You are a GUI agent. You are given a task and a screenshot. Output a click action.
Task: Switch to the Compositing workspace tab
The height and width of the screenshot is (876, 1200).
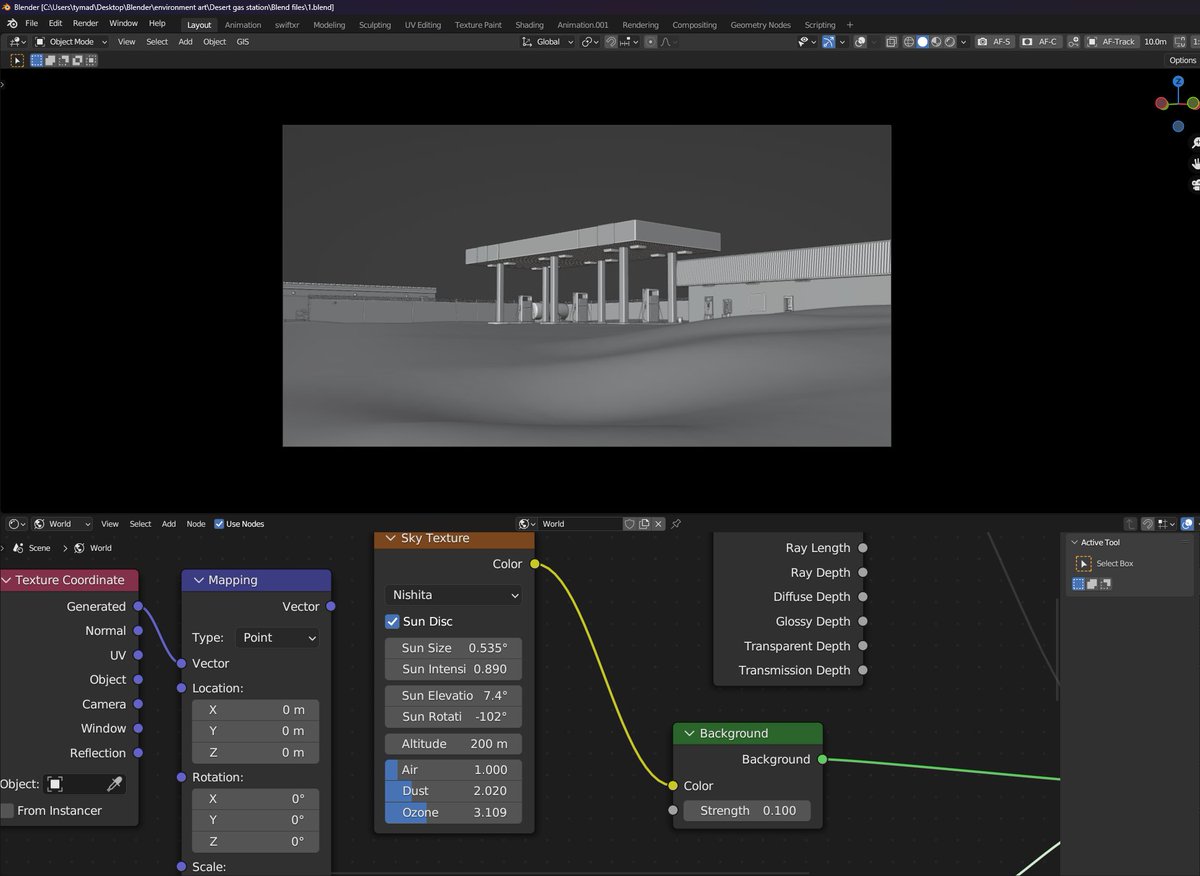(694, 25)
